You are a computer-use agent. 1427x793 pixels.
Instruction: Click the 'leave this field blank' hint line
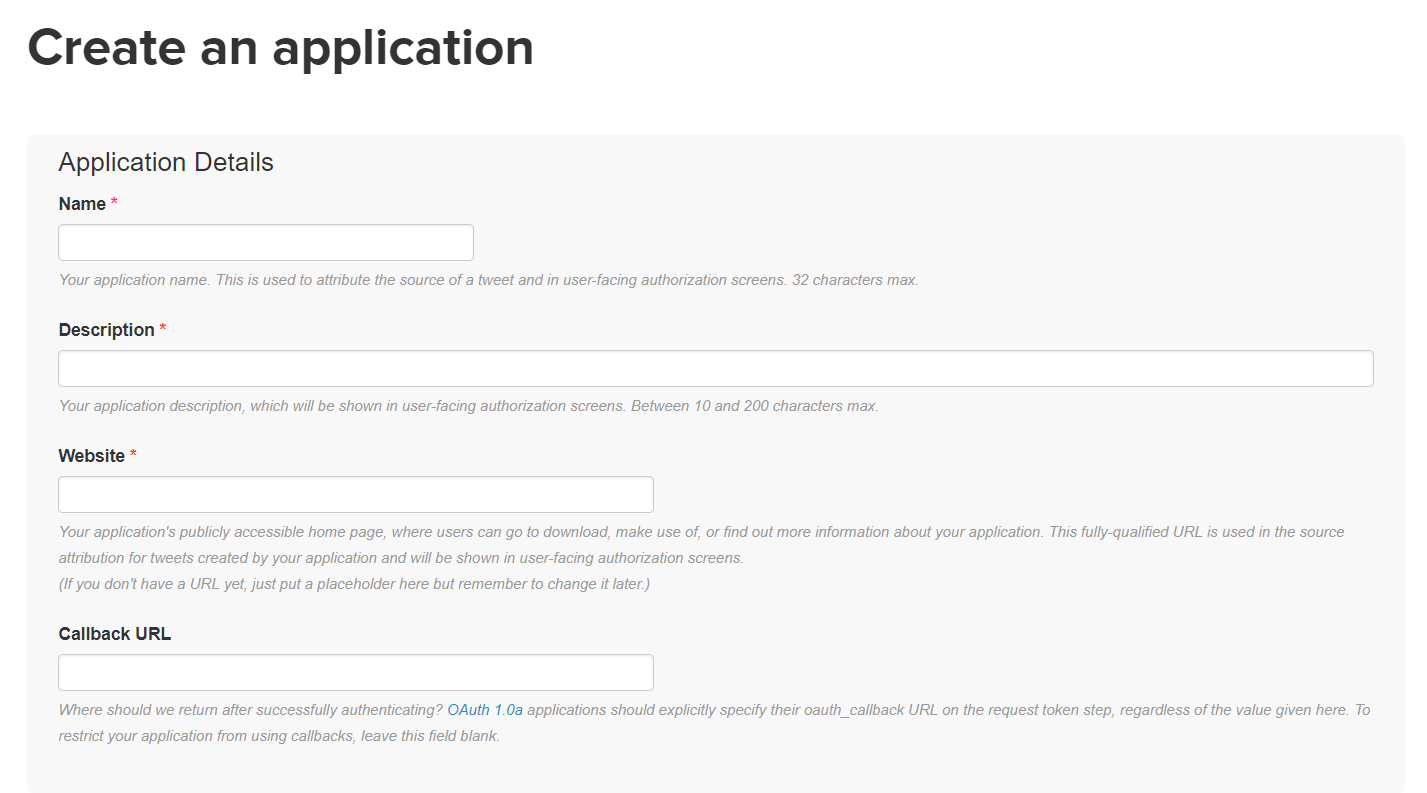click(279, 736)
